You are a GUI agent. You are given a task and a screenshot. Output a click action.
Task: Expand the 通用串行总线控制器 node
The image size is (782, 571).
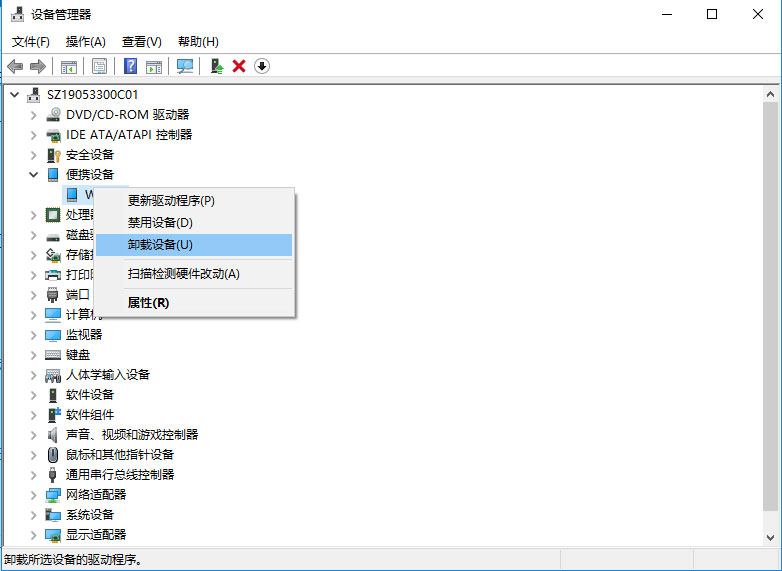pos(33,475)
